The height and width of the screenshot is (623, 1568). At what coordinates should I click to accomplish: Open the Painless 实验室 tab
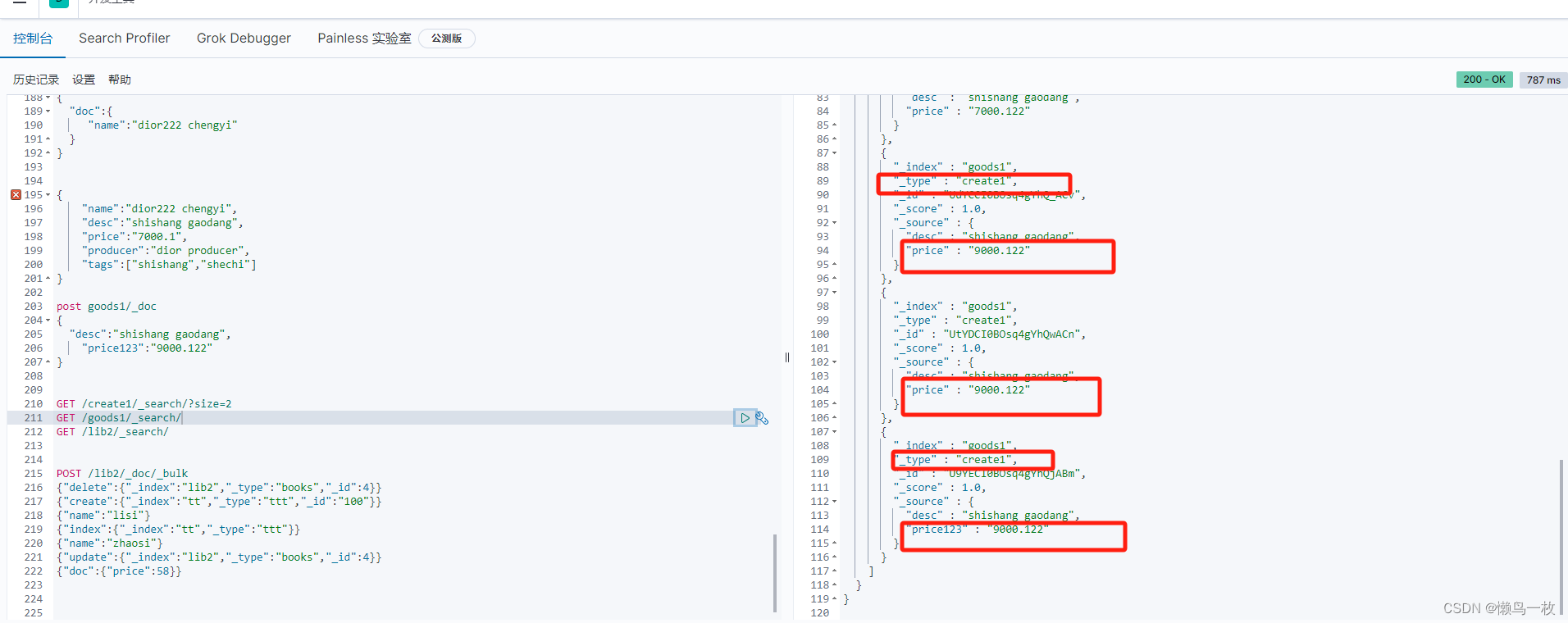[x=364, y=39]
